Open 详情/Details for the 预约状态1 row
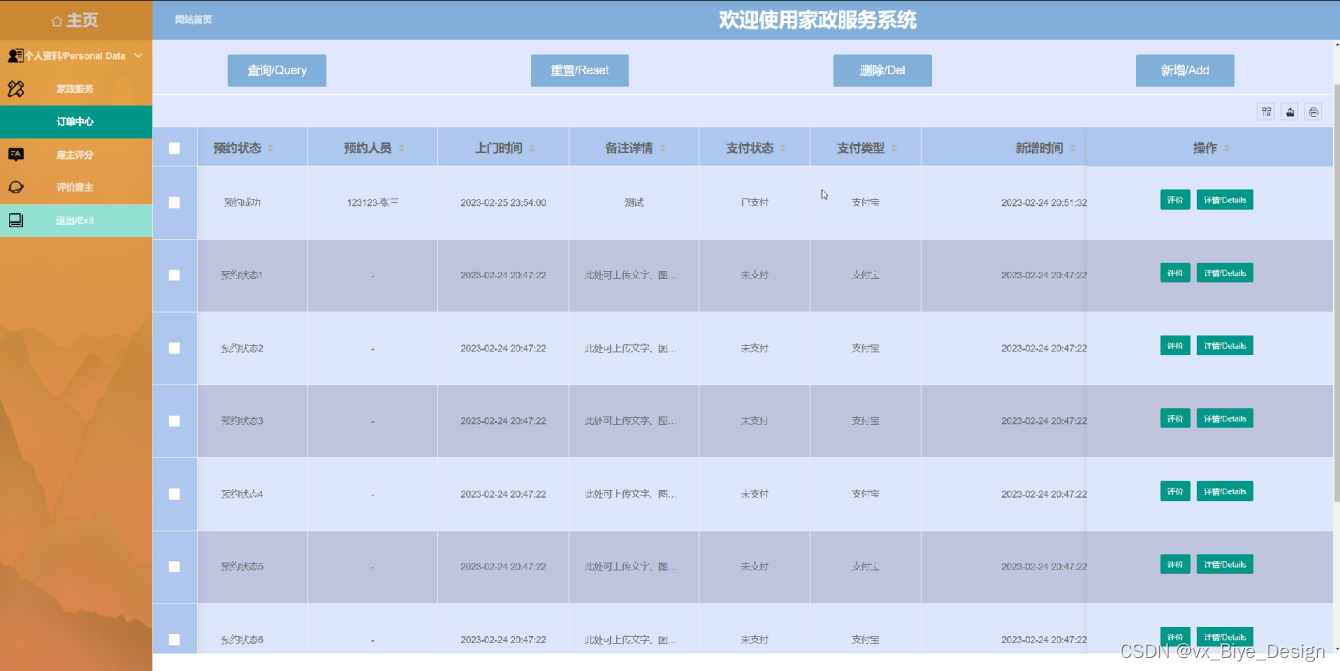Screen dimensions: 1340x671 [1225, 273]
